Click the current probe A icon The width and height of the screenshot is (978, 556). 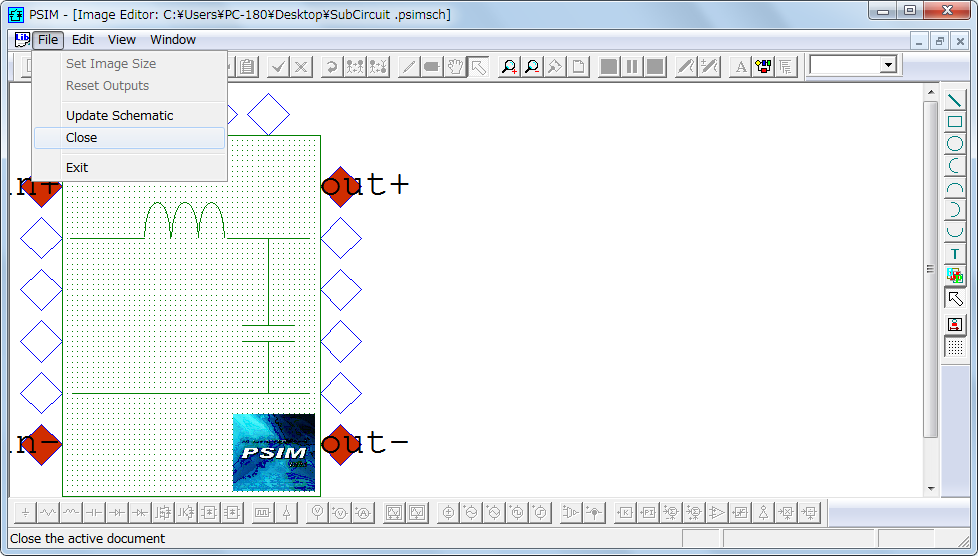(363, 512)
